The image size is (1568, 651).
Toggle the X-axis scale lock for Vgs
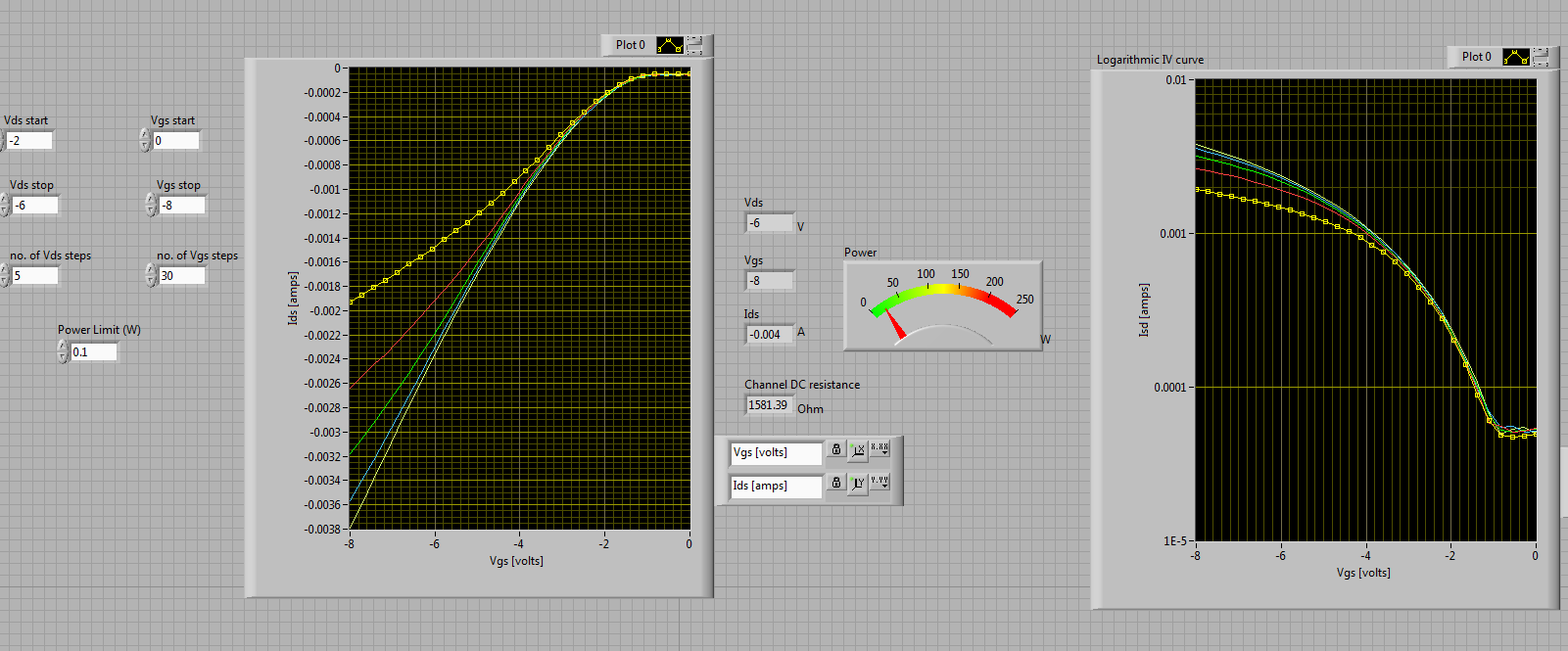click(835, 449)
